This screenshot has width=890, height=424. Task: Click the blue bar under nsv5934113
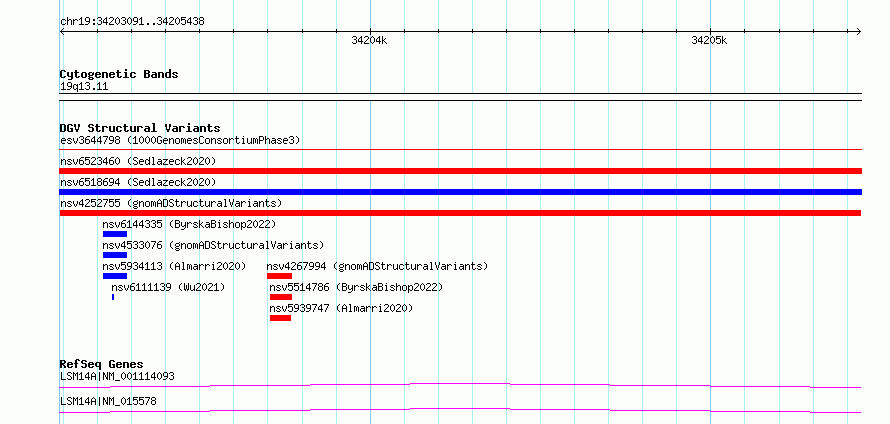click(x=115, y=276)
